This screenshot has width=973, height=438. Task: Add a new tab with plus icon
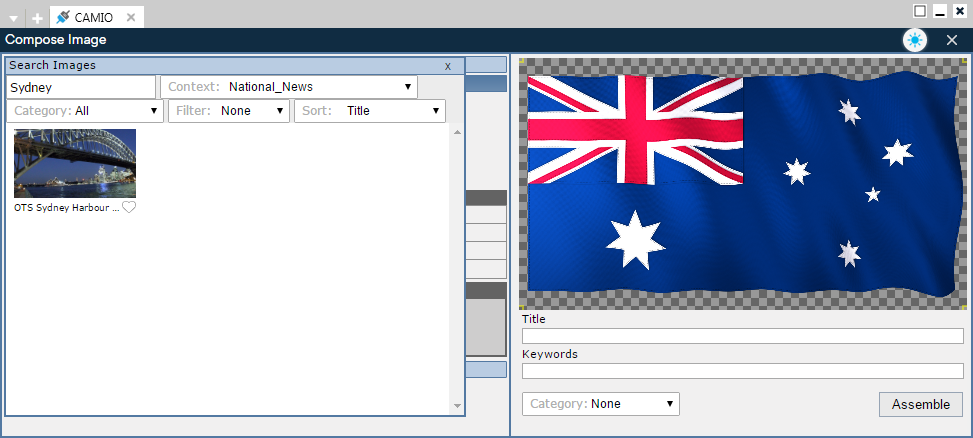(37, 18)
